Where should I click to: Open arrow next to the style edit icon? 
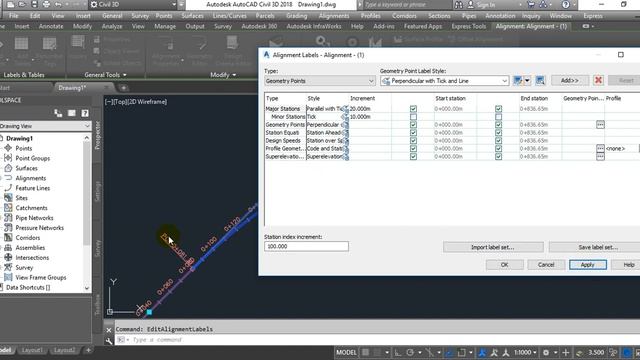coord(527,80)
